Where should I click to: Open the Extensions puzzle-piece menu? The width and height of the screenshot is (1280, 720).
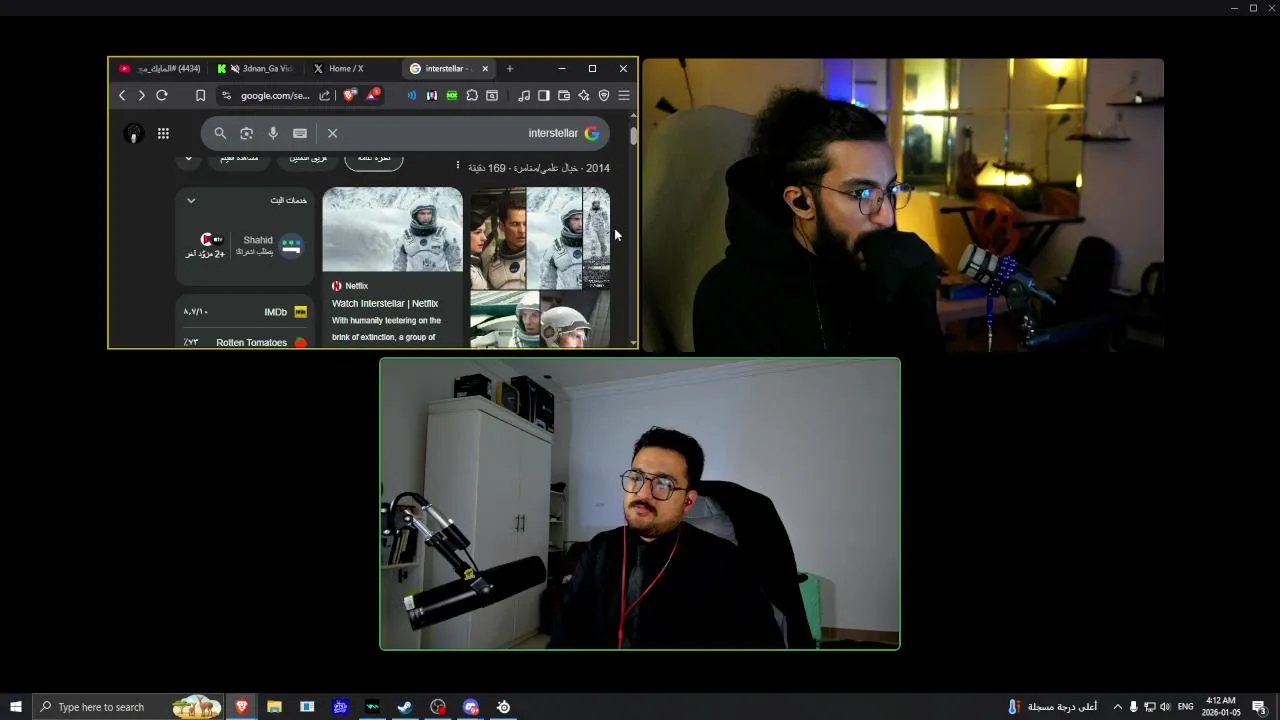(472, 96)
